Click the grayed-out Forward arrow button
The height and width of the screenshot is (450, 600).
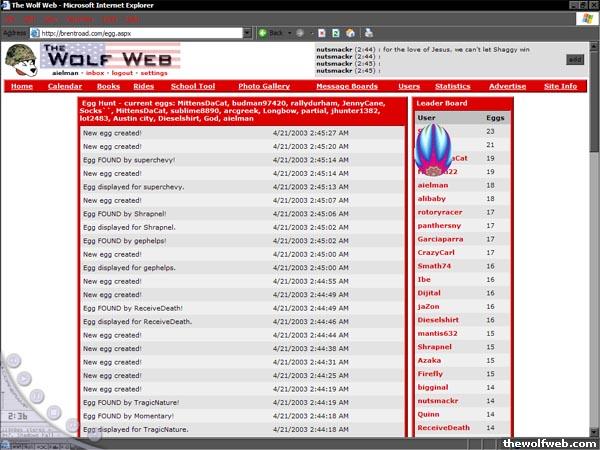pyautogui.click(x=302, y=33)
